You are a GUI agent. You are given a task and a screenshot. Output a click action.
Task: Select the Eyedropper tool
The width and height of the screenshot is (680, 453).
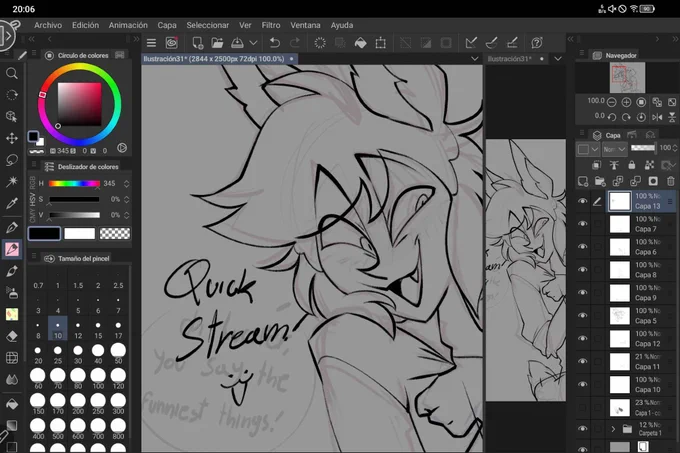(12, 203)
